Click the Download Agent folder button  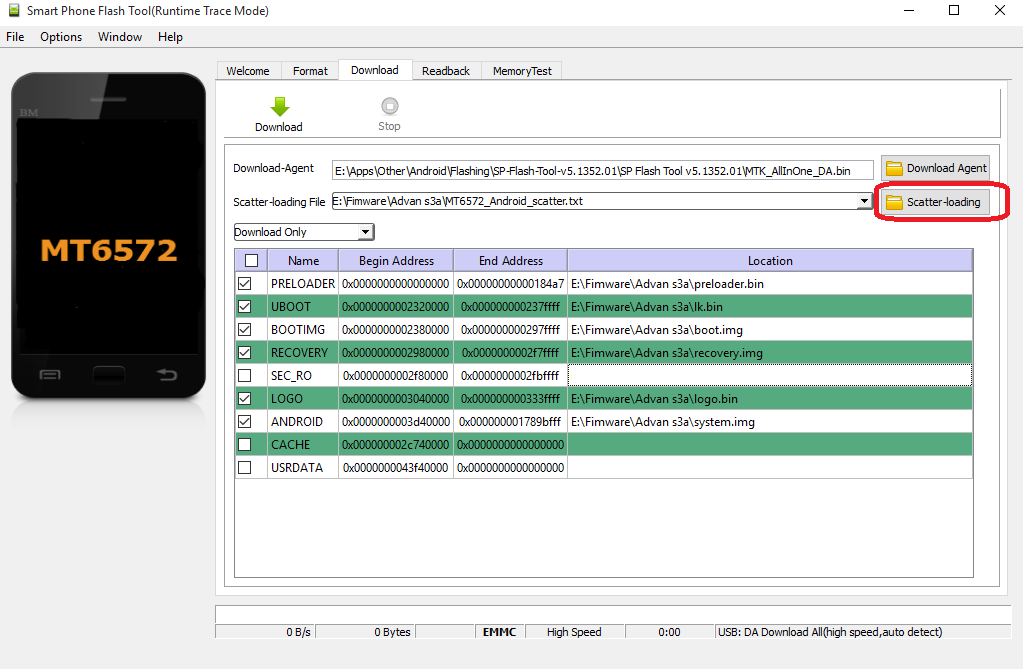coord(935,168)
